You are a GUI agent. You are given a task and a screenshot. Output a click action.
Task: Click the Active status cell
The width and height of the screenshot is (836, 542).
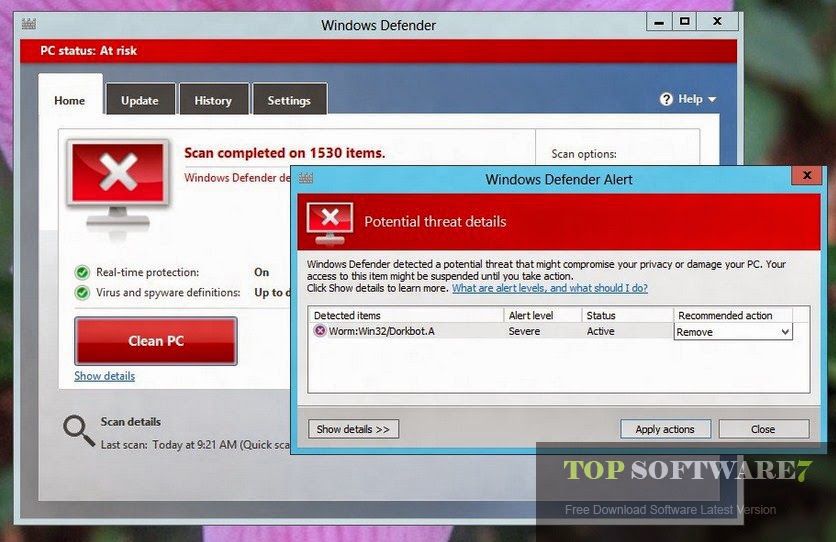click(600, 331)
